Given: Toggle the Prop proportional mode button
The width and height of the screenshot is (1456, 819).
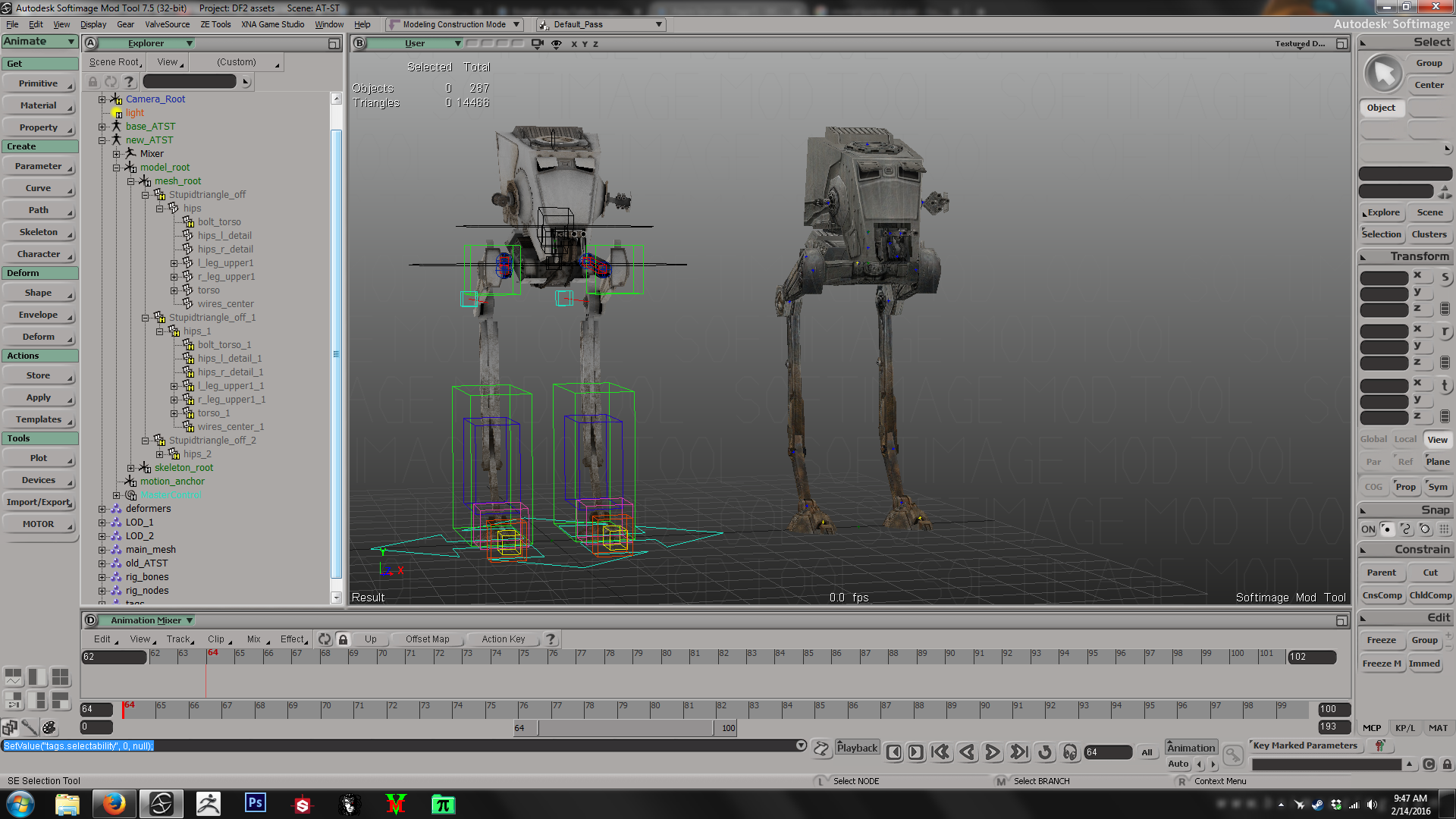Looking at the screenshot, I should 1405,487.
